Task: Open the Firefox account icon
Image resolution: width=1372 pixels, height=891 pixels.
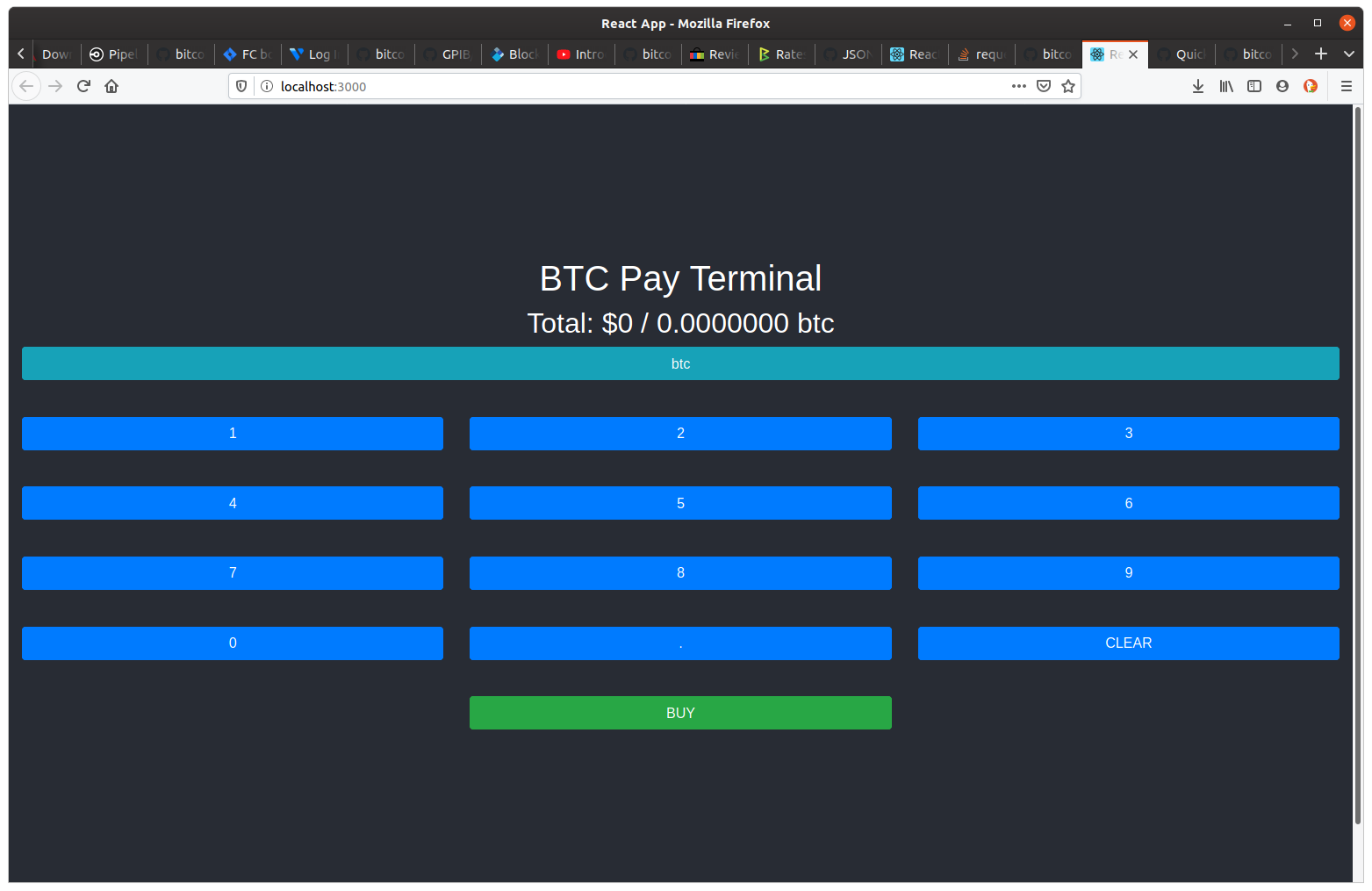Action: (1282, 86)
